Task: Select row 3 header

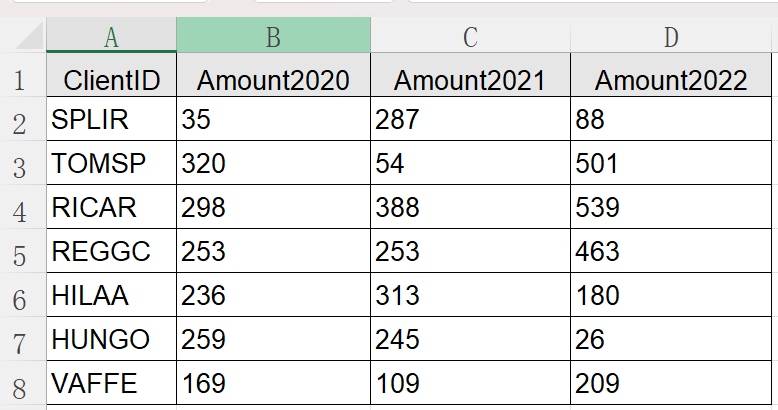Action: tap(22, 165)
